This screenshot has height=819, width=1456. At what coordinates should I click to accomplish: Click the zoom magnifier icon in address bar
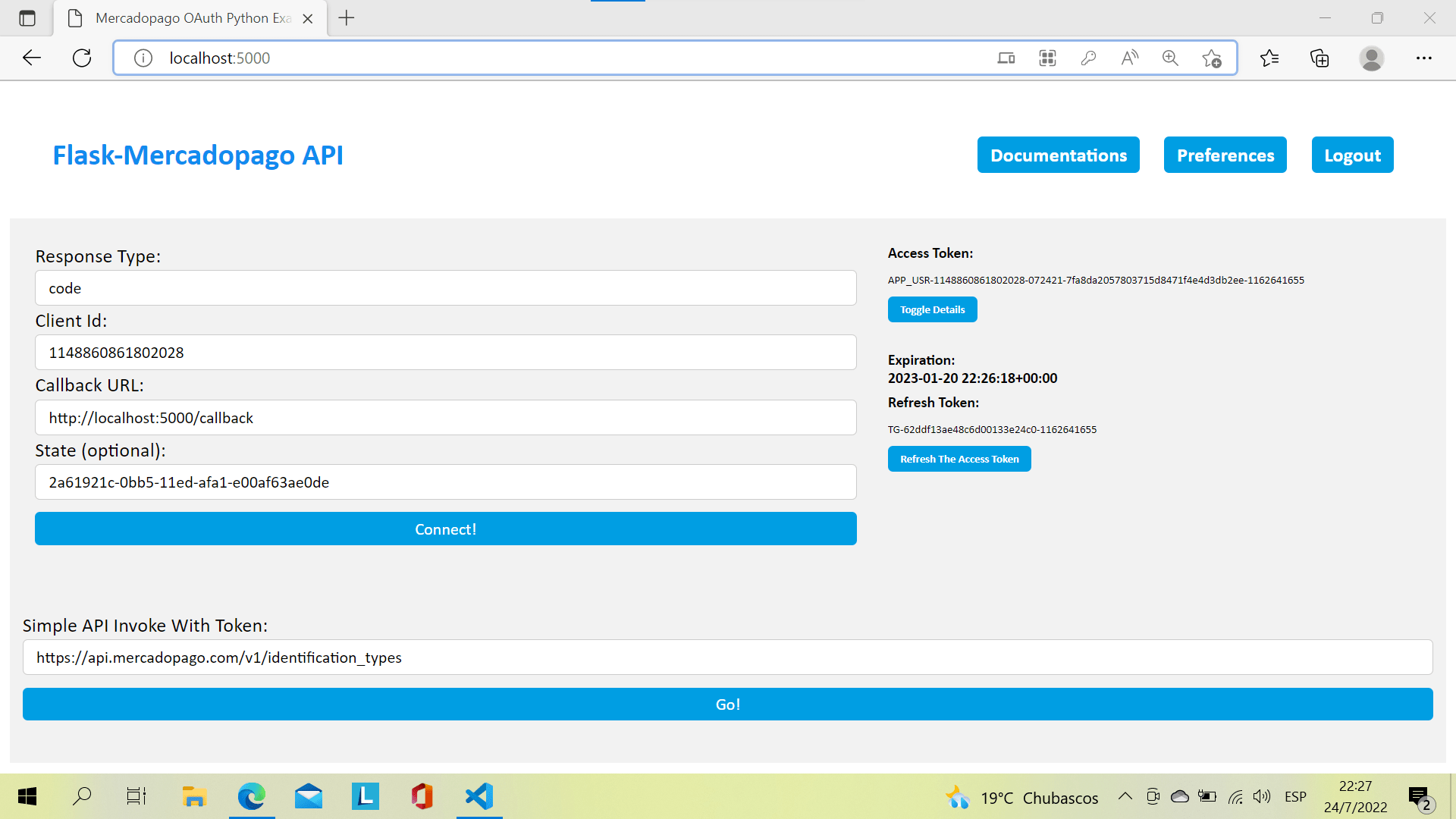pos(1170,58)
